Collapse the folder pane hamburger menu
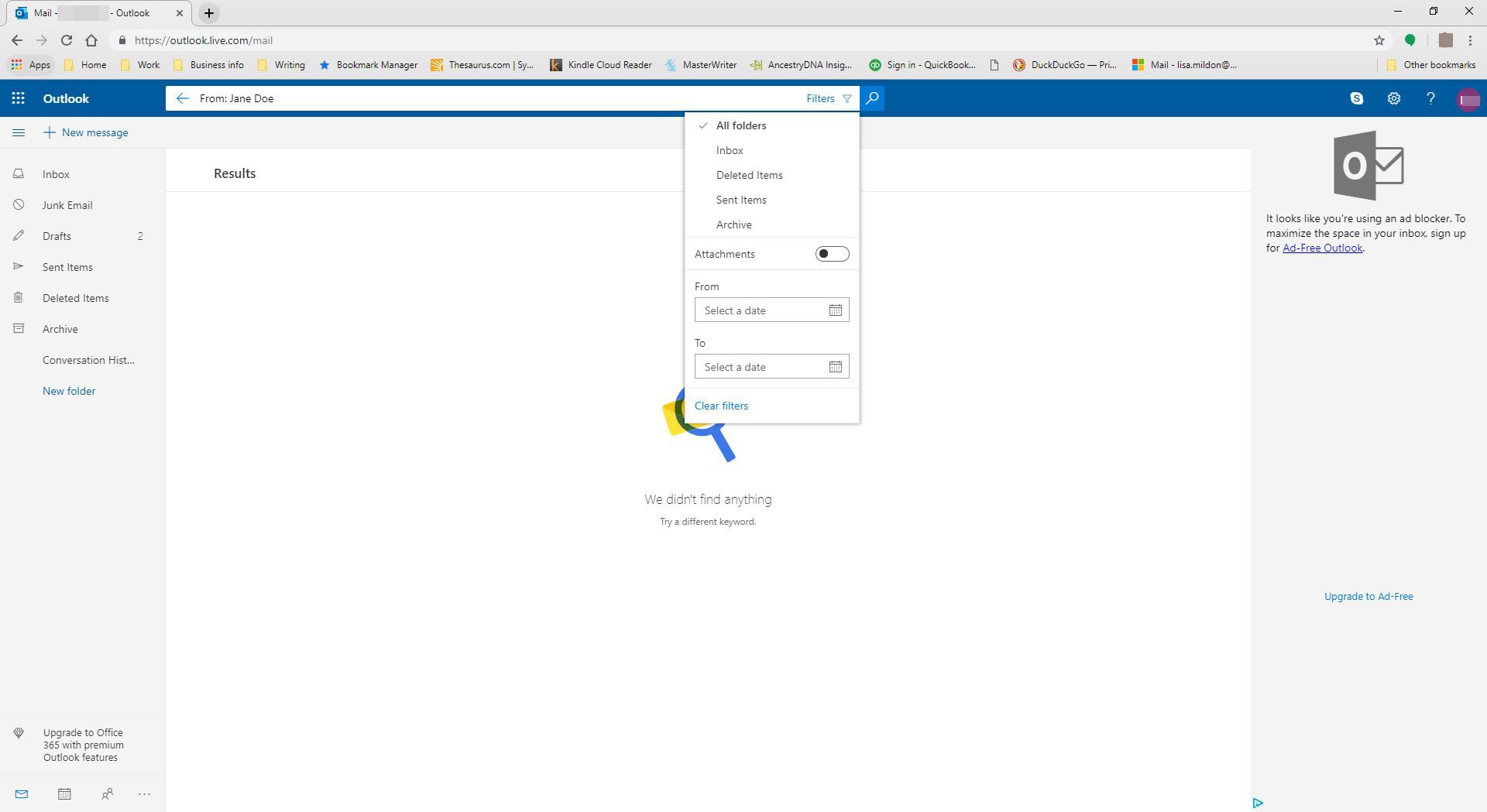The height and width of the screenshot is (812, 1487). click(19, 132)
